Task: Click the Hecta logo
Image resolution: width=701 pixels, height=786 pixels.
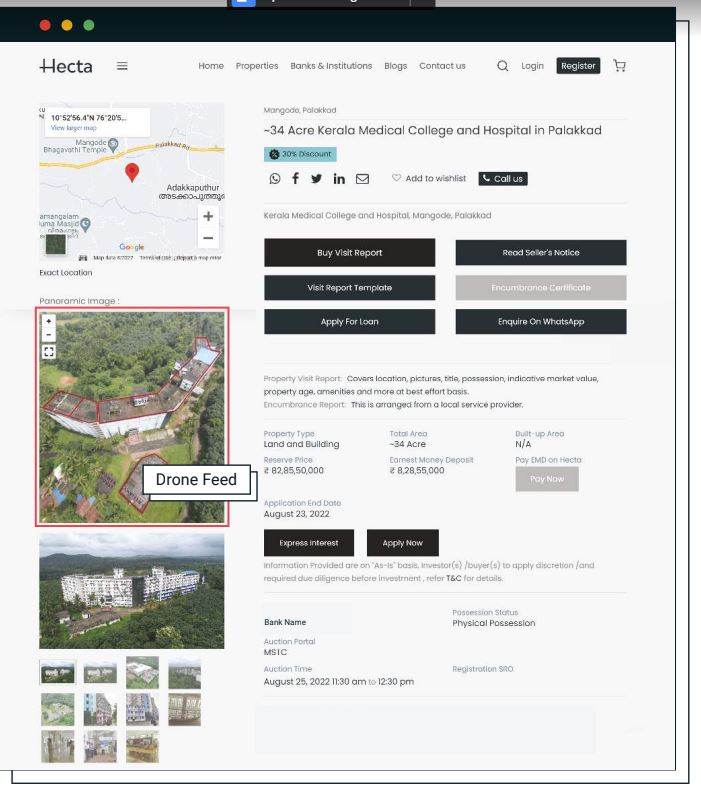Action: (x=66, y=66)
